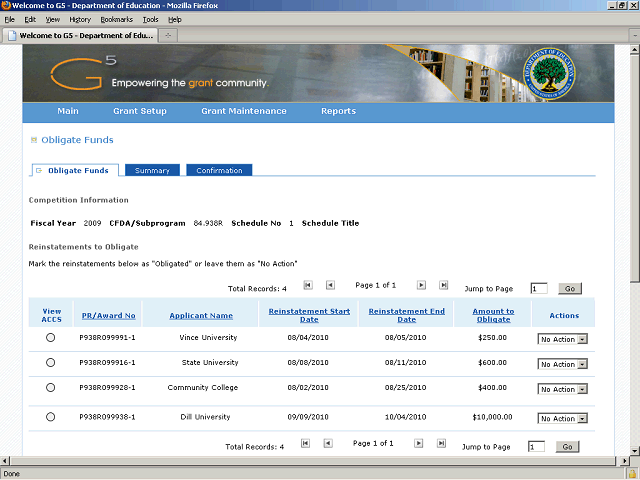Click the Department of Education seal

[x=549, y=73]
